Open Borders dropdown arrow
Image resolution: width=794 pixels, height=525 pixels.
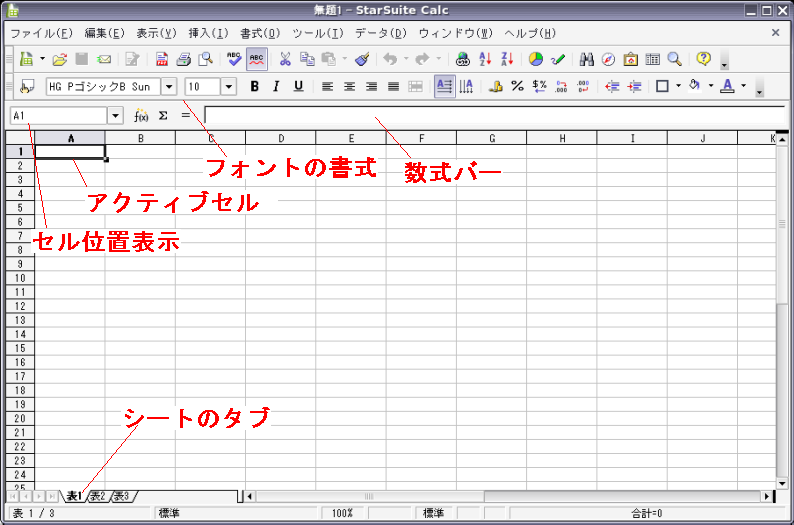click(x=679, y=86)
